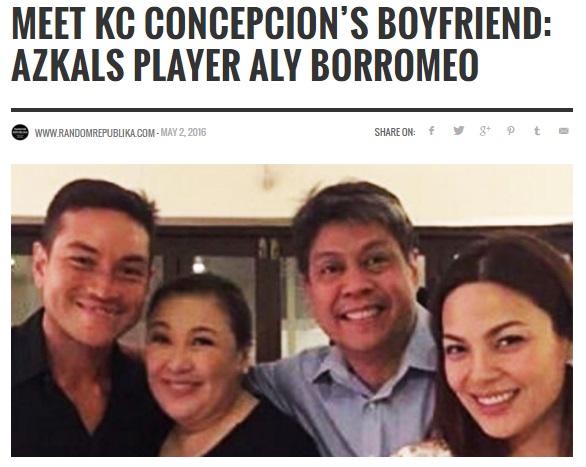Pin the article using the Pinterest icon
This screenshot has height=467, width=586.
tap(511, 131)
